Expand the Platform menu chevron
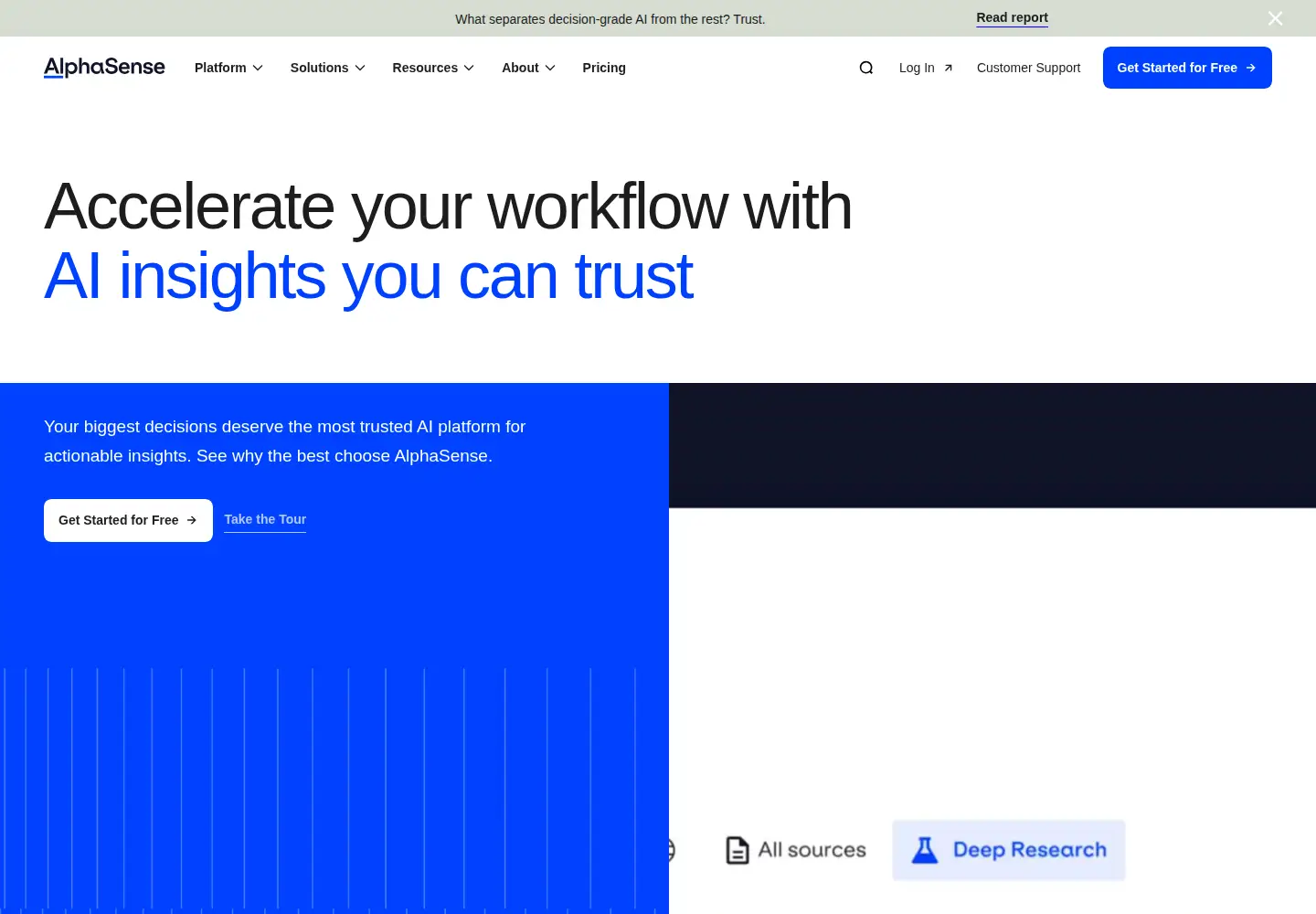 point(258,68)
